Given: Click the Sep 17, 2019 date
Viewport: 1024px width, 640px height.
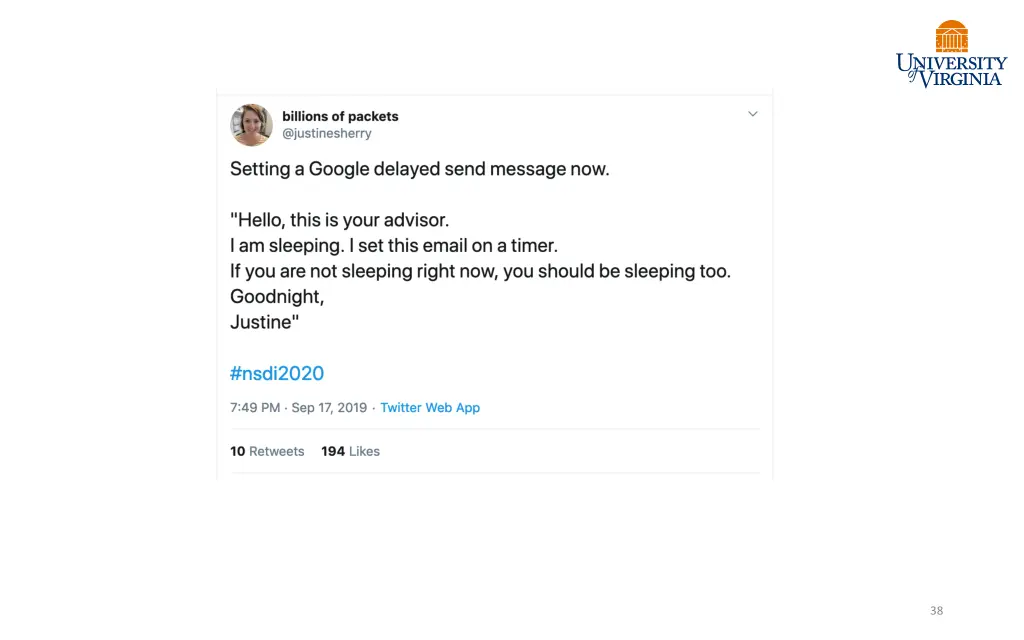Looking at the screenshot, I should pyautogui.click(x=329, y=408).
